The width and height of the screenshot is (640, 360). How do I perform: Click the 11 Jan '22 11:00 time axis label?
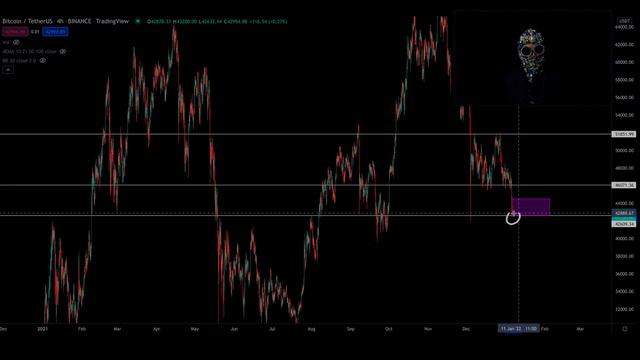[518, 329]
